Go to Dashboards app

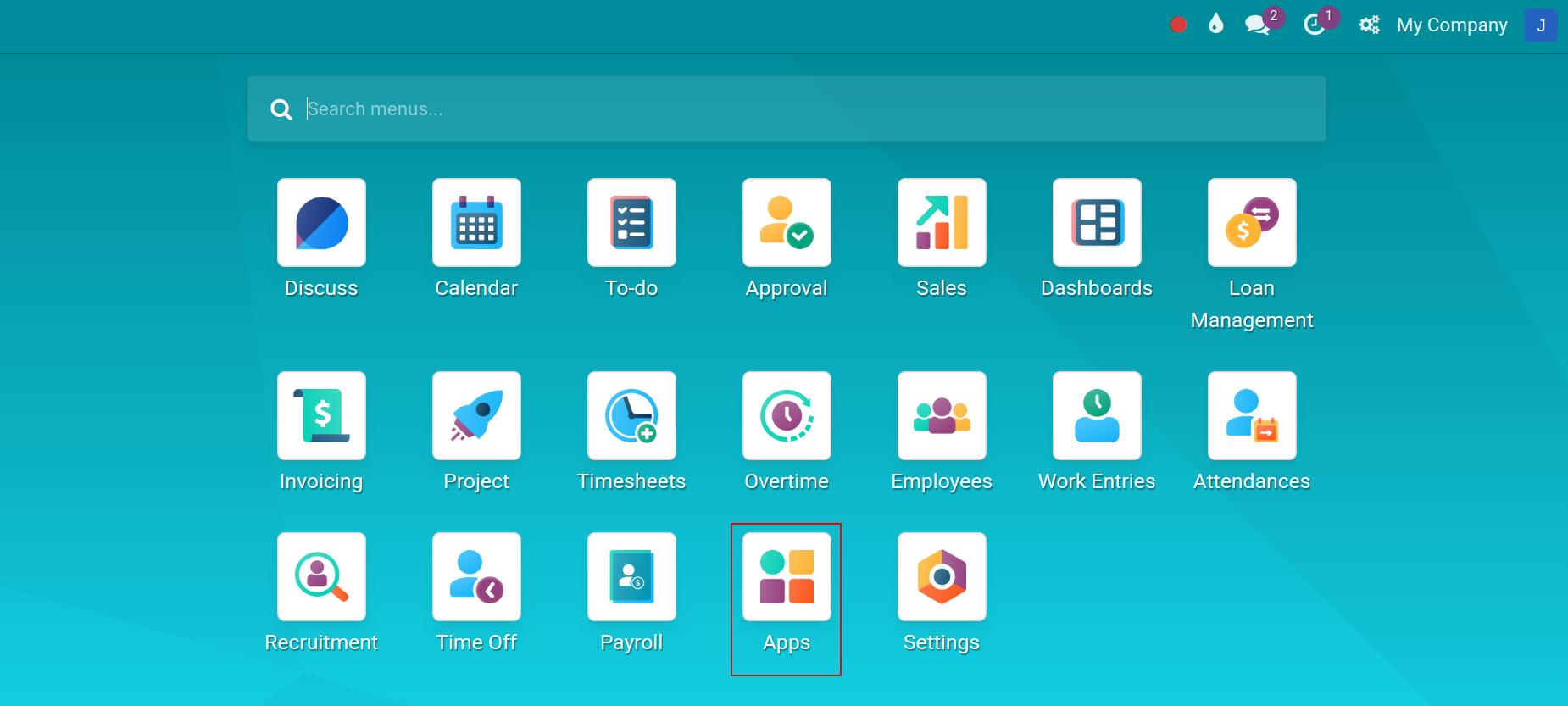(x=1097, y=223)
